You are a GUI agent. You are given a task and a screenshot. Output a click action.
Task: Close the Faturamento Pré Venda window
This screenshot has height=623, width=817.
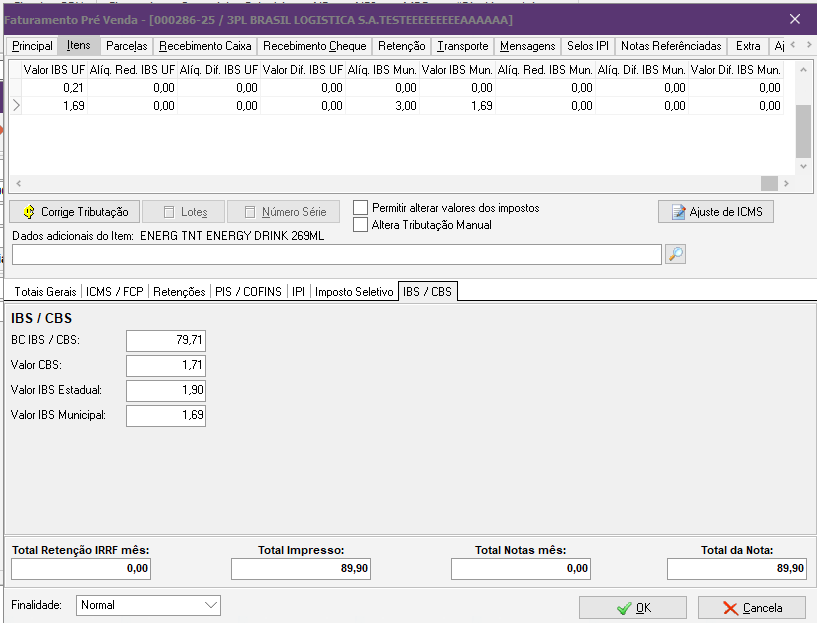[x=795, y=19]
